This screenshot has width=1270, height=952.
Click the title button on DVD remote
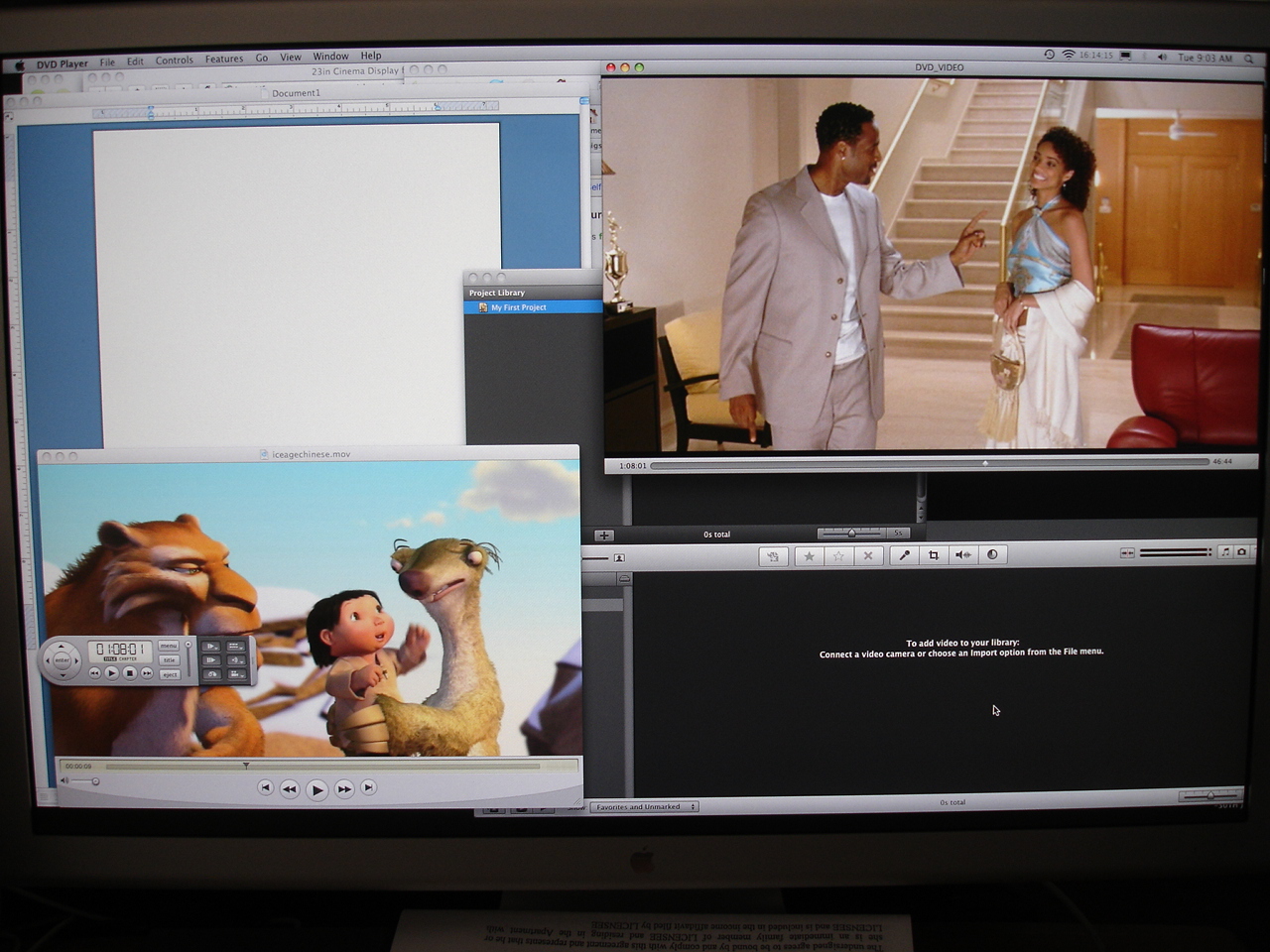(170, 660)
